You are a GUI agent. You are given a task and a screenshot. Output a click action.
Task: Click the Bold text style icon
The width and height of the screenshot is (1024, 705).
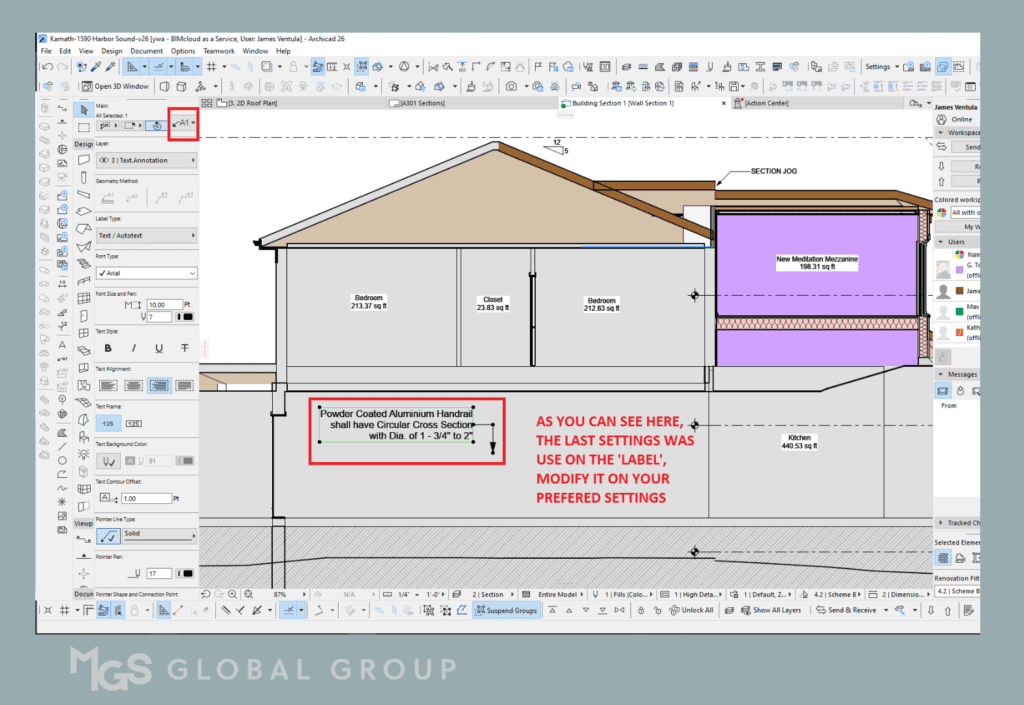point(108,348)
